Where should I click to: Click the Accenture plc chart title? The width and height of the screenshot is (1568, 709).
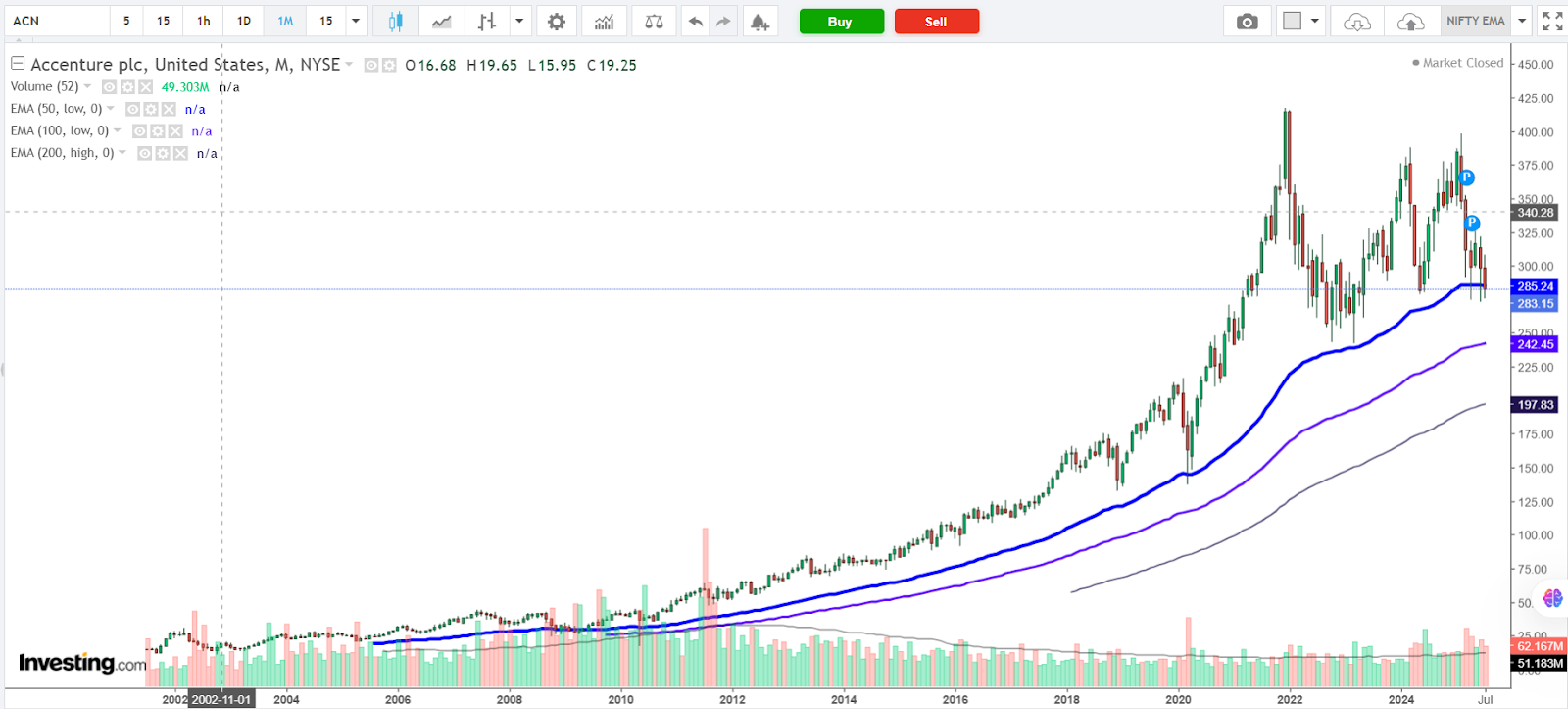185,65
